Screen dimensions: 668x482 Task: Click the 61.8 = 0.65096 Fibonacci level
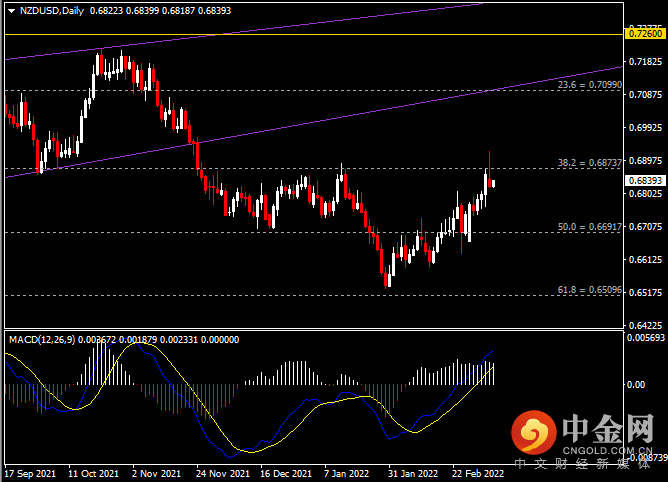[x=589, y=290]
